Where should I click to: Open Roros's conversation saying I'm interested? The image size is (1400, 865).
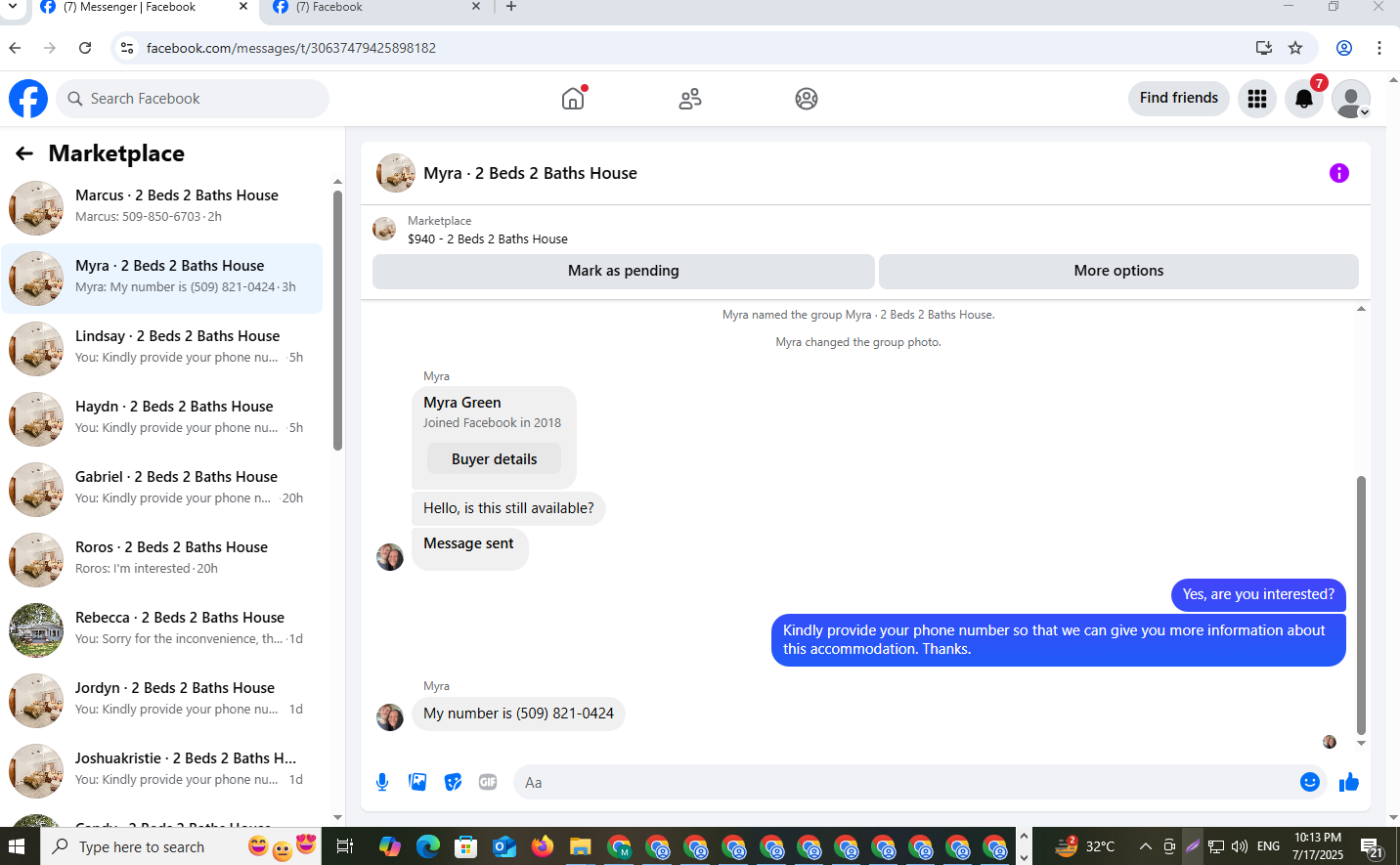(162, 560)
